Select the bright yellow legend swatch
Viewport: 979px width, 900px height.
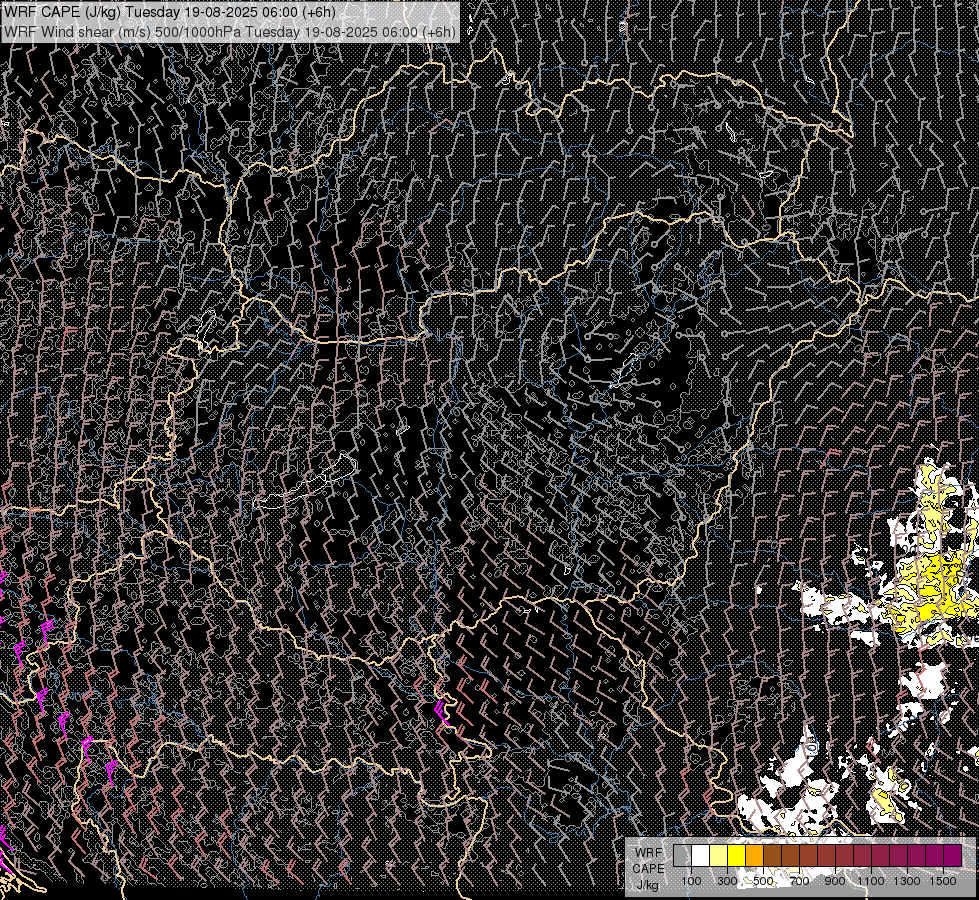tap(737, 855)
